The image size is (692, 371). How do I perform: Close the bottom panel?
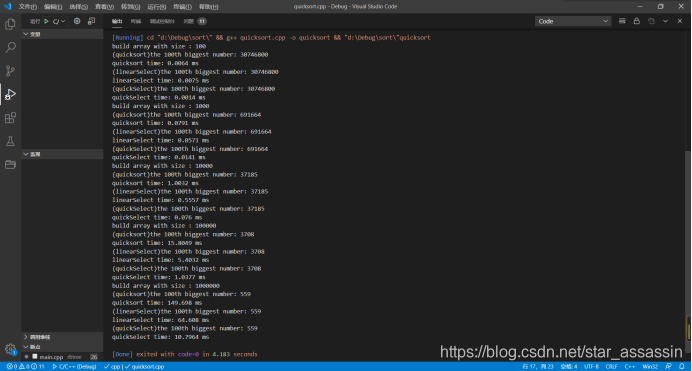pos(680,21)
